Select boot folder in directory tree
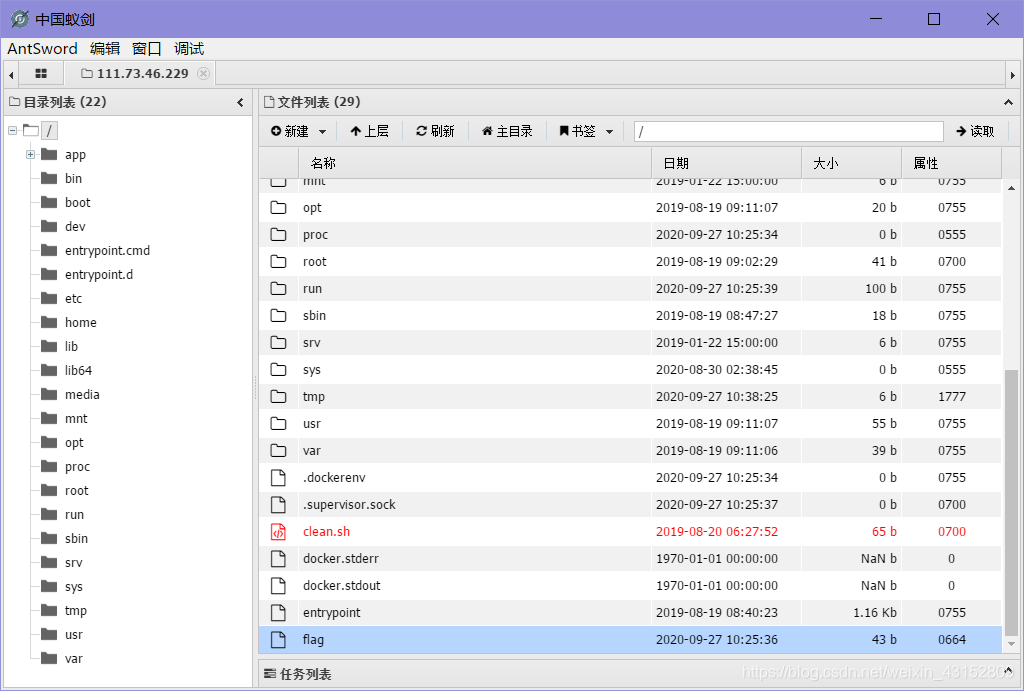Screen dimensions: 1024x691 click(x=78, y=202)
